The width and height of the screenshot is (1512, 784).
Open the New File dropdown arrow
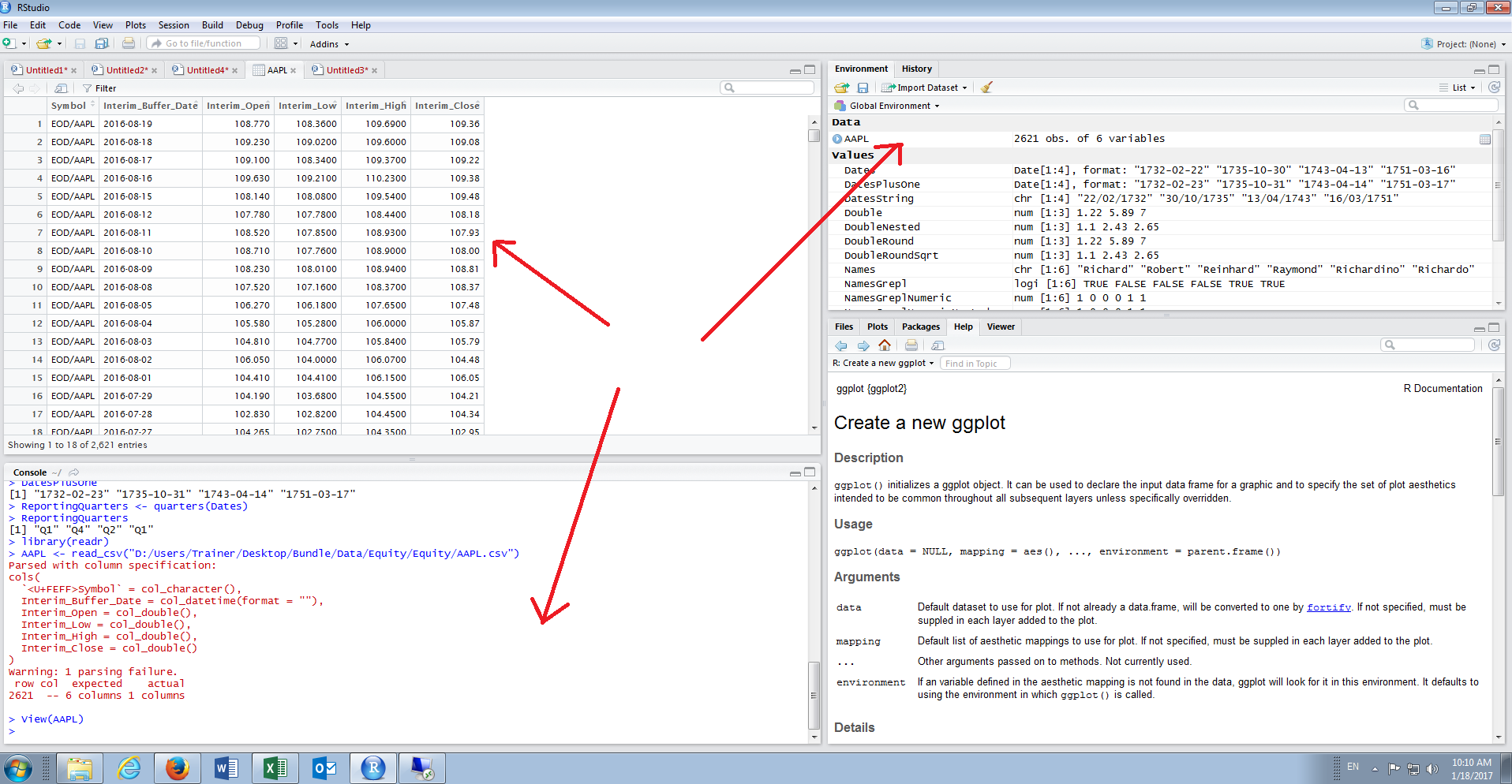tap(24, 44)
